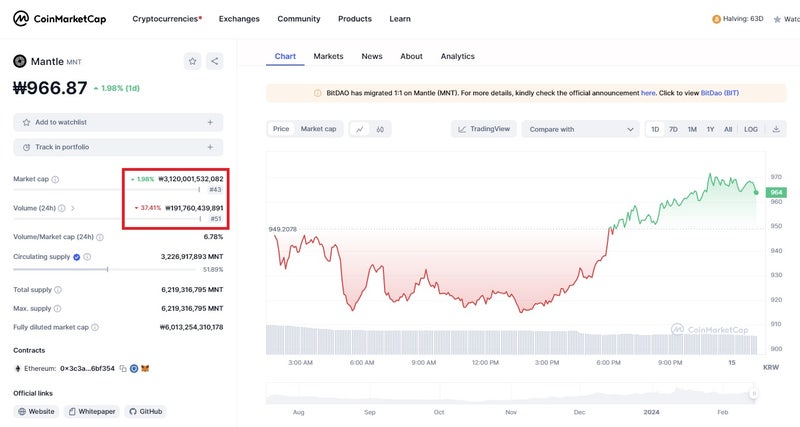800x427 pixels.
Task: Click the Total supply info icon
Action: point(58,290)
